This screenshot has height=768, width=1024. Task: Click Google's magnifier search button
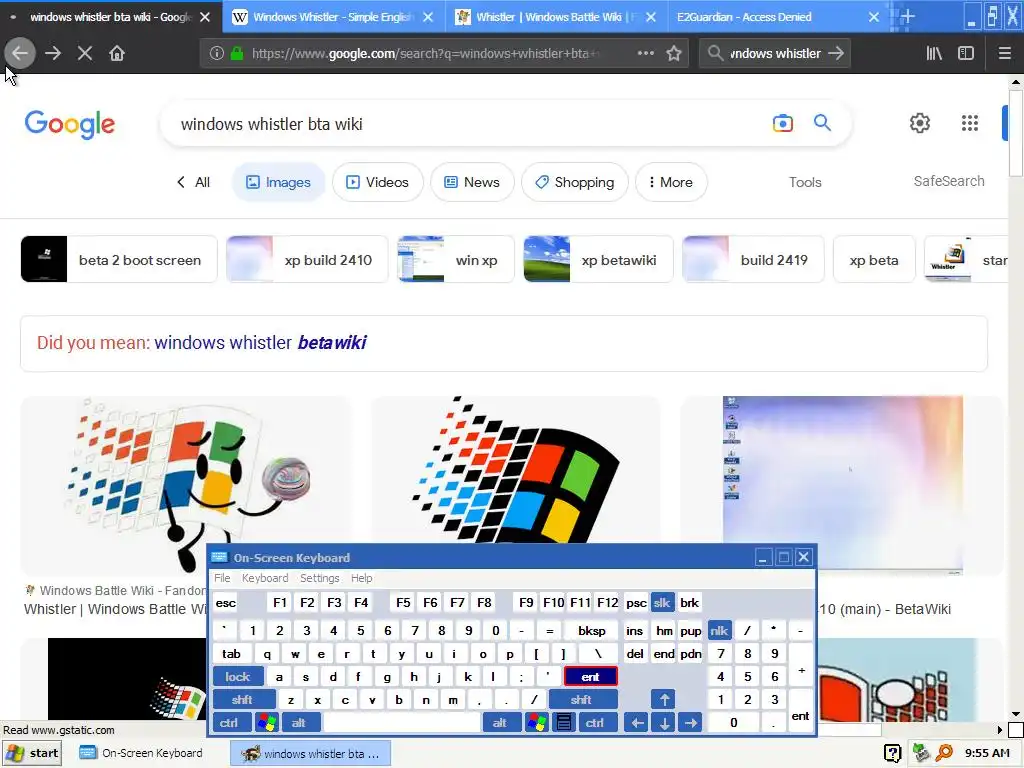pos(822,122)
